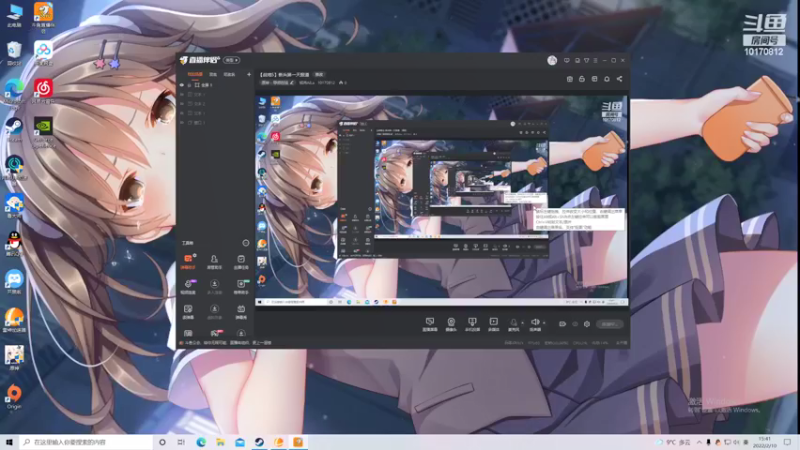The width and height of the screenshot is (800, 450).
Task: Select the Origin desktop icon
Action: click(14, 397)
